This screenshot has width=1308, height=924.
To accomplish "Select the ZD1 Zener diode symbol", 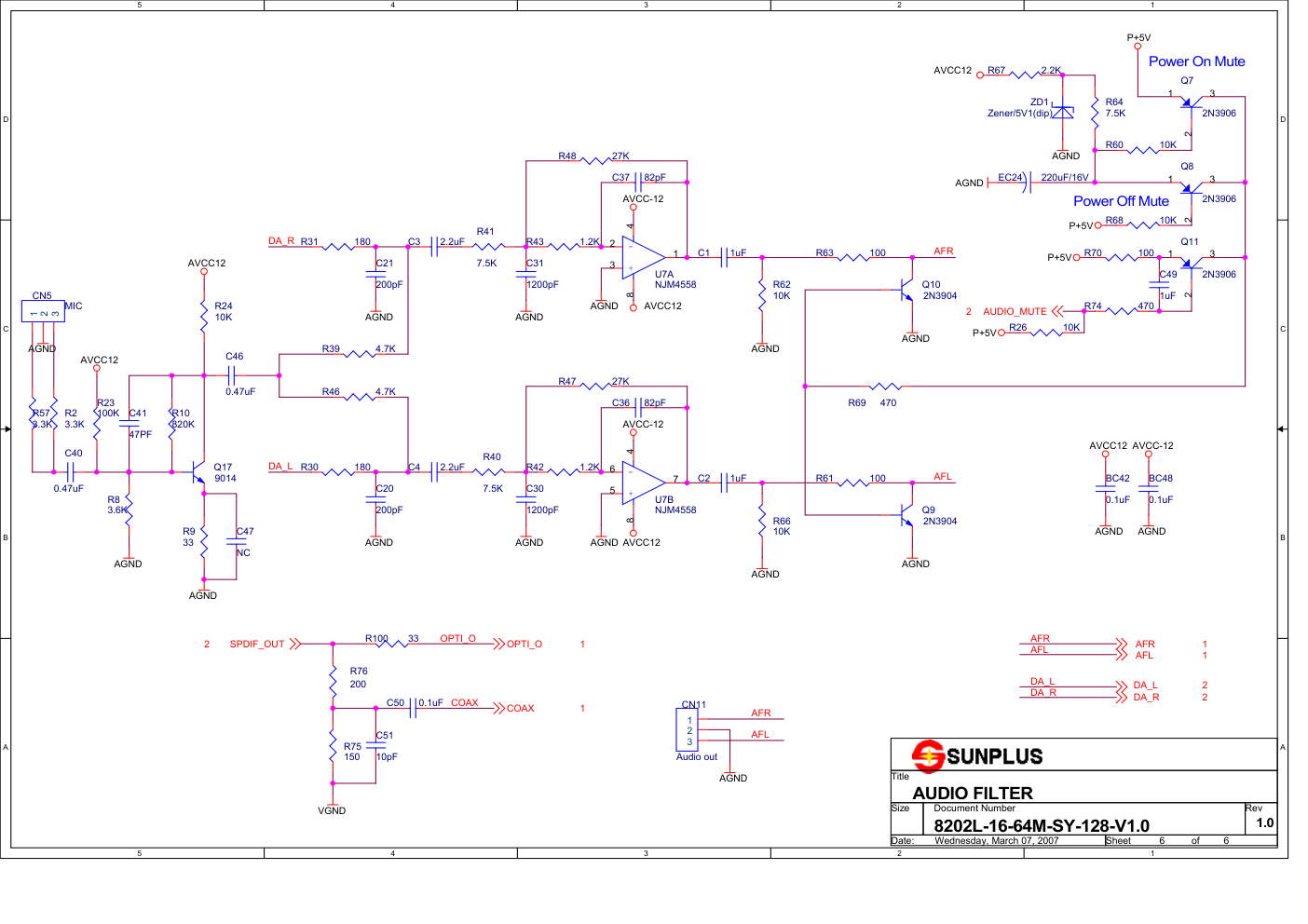I will tap(1063, 112).
